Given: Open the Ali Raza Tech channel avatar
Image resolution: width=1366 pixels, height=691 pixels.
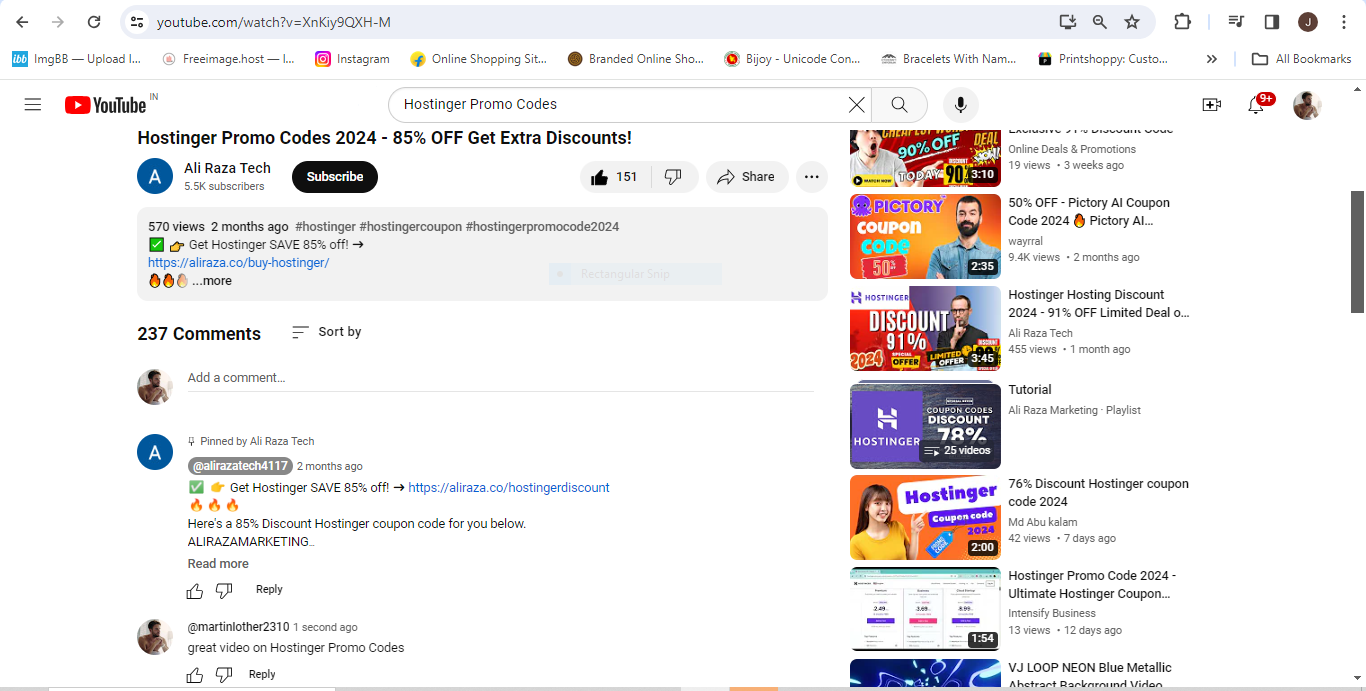Looking at the screenshot, I should pyautogui.click(x=155, y=176).
